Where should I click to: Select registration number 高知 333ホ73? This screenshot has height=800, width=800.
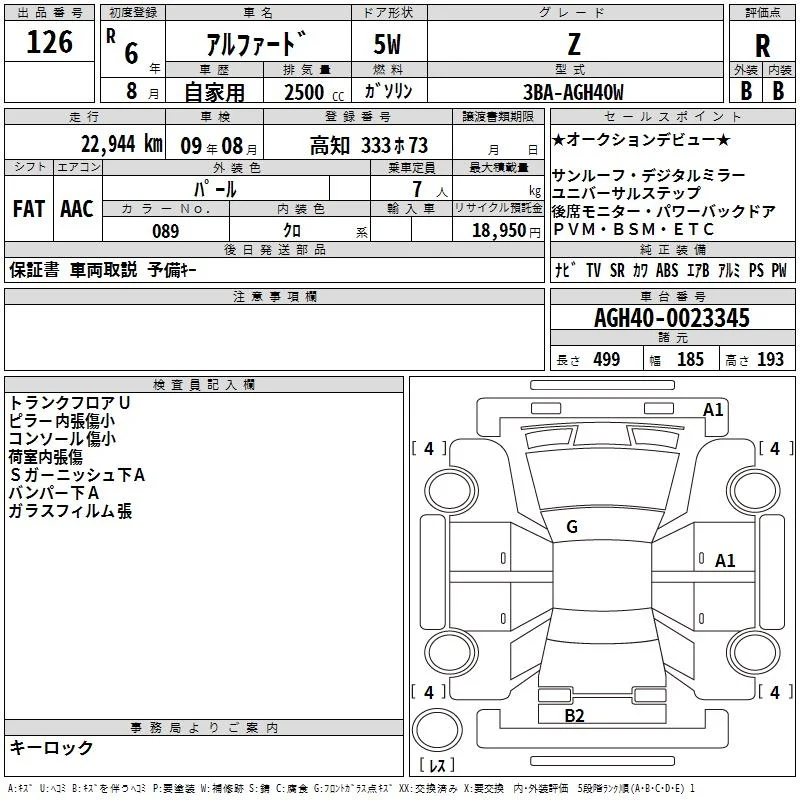click(369, 145)
